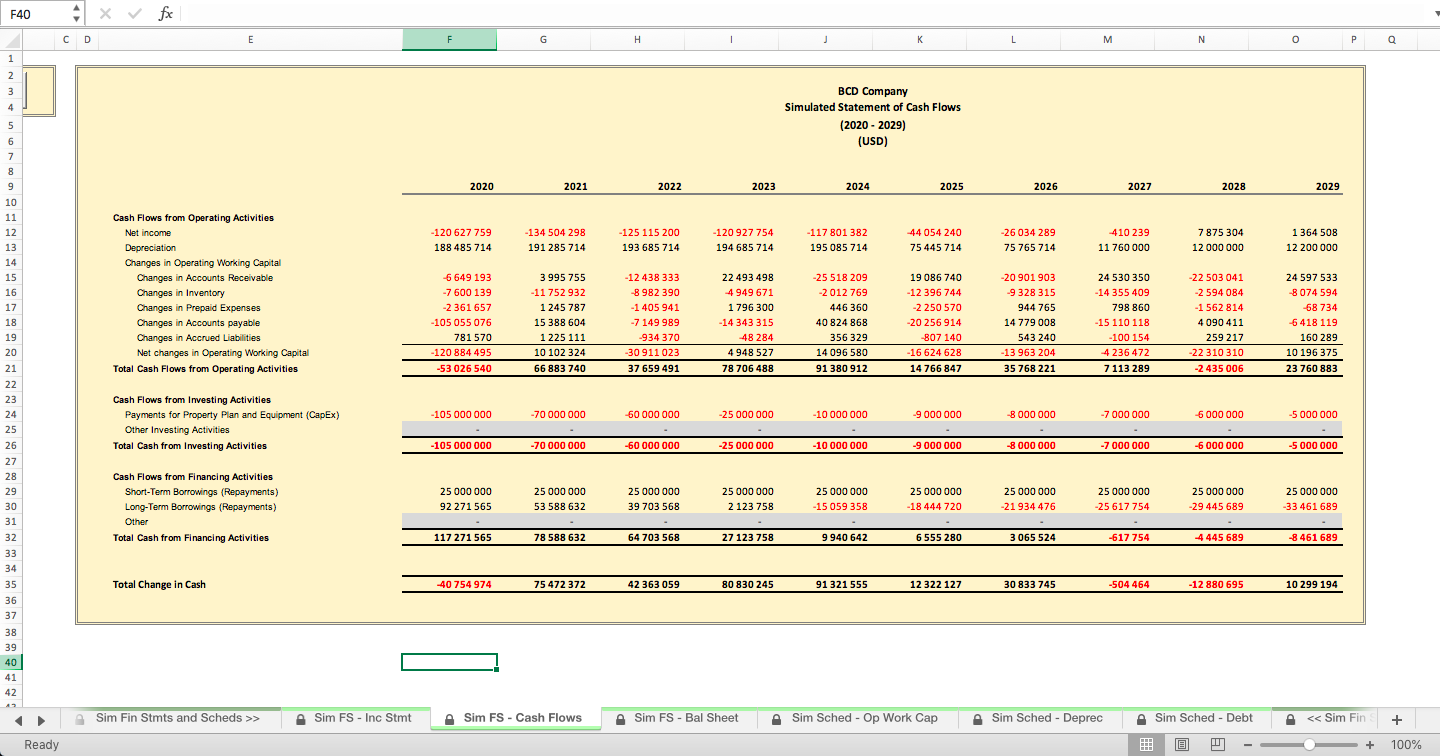
Task: Adjust the zoom slider handle
Action: (x=1309, y=744)
